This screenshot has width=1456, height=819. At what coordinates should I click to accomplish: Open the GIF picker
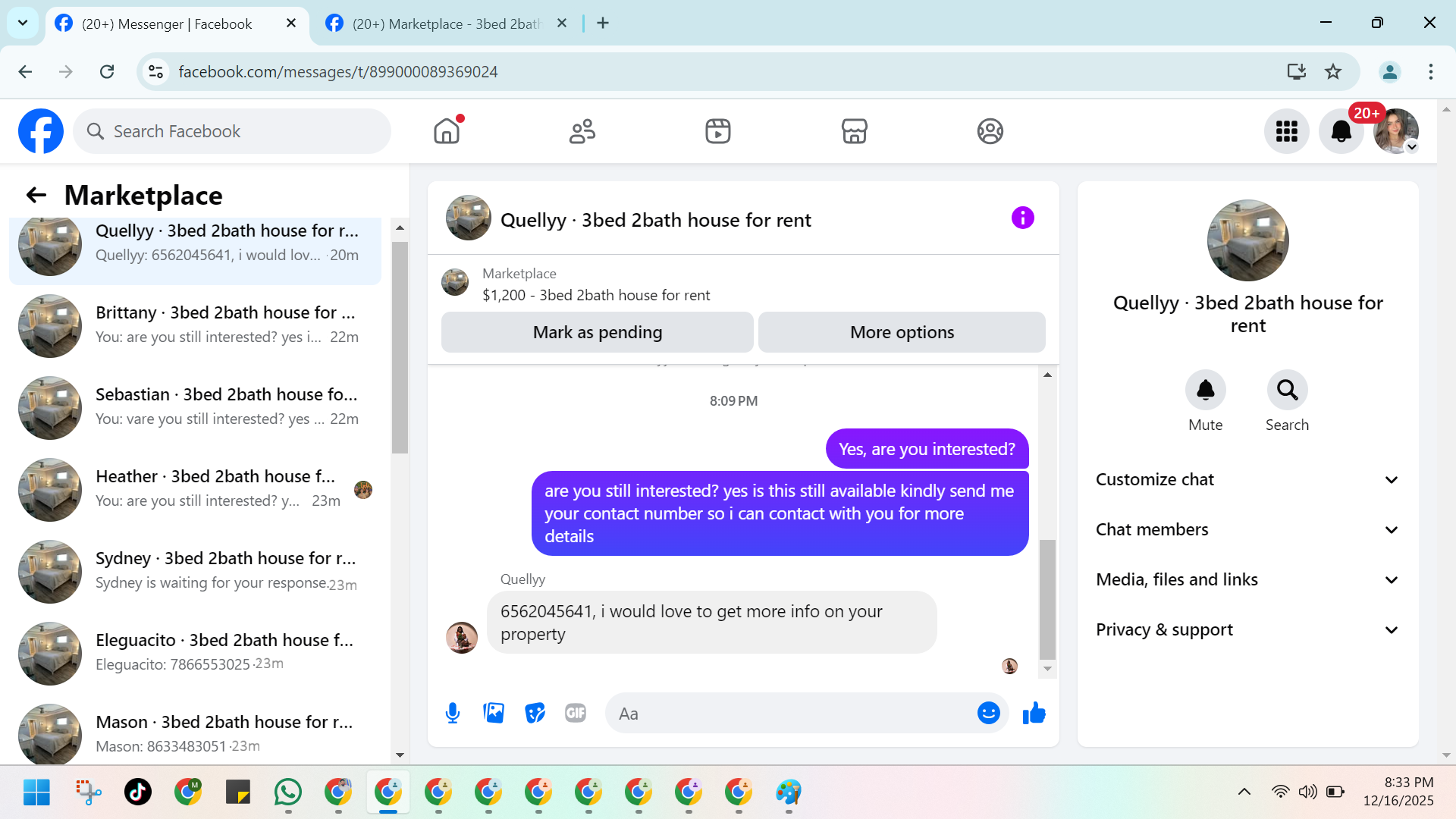(x=576, y=714)
